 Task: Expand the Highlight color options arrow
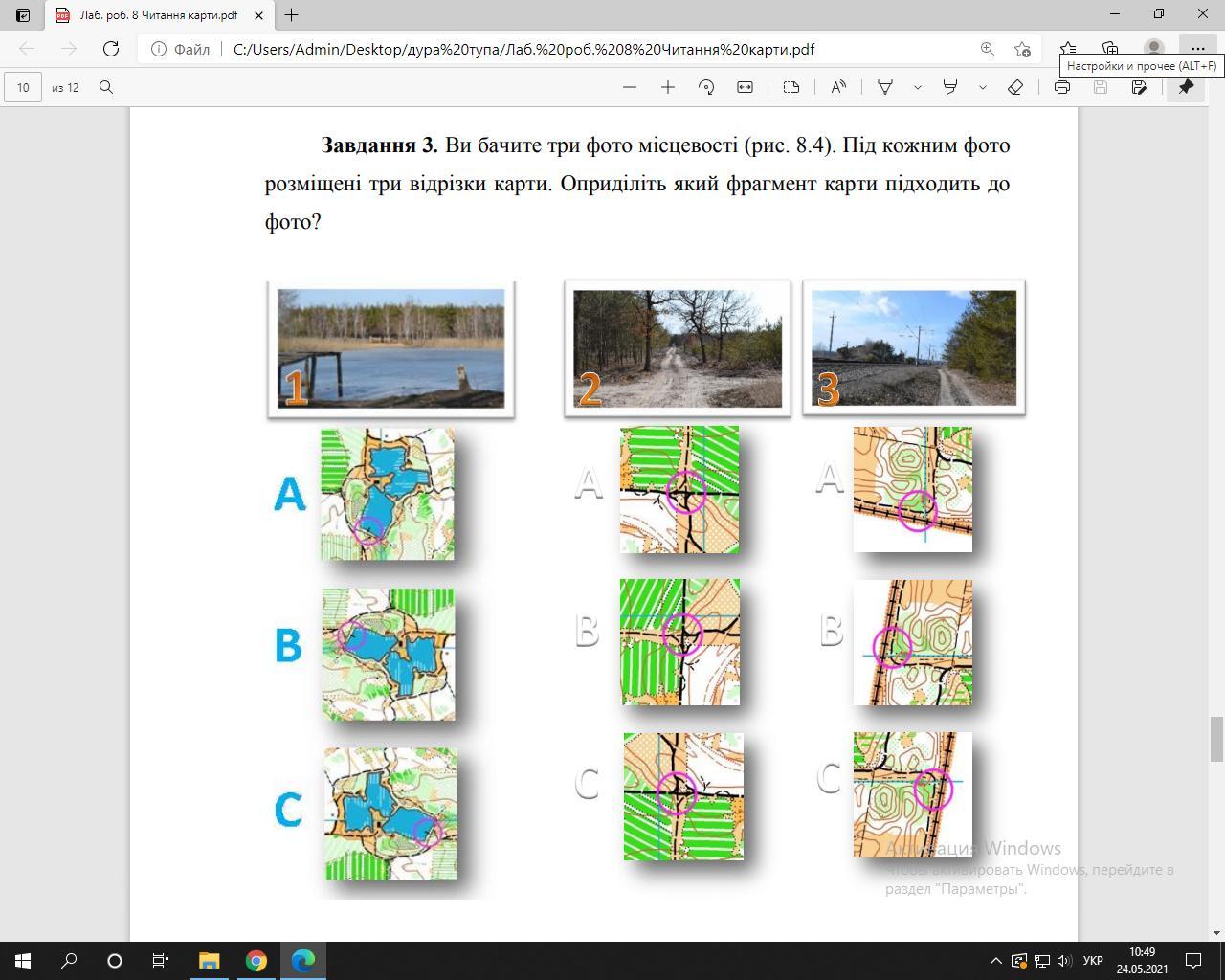pos(982,87)
